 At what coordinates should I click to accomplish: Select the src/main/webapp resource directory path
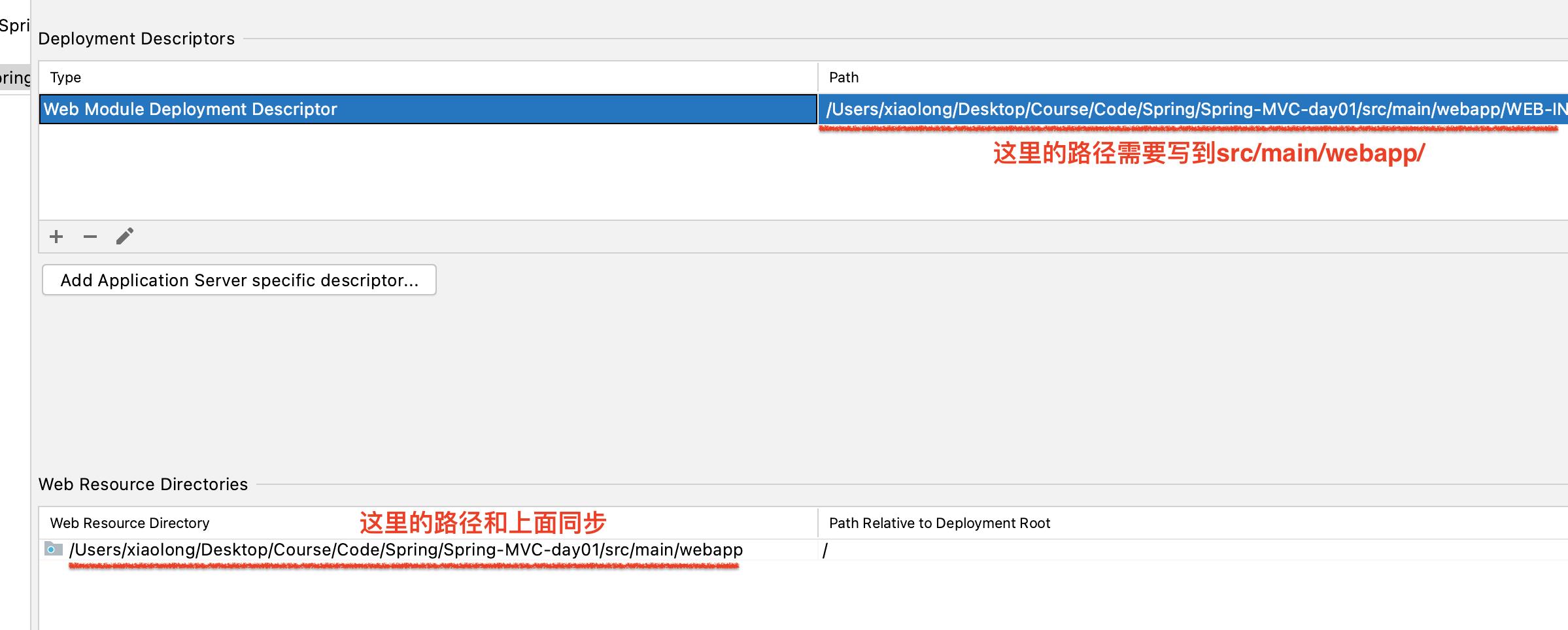(x=406, y=550)
